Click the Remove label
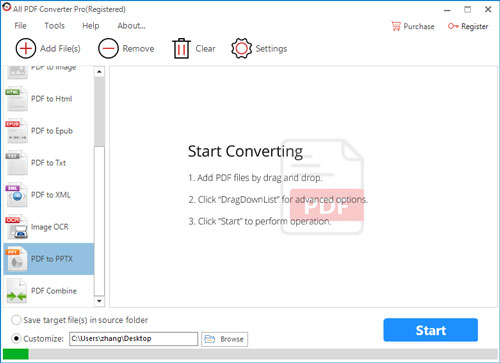This screenshot has height=363, width=500. pos(138,49)
